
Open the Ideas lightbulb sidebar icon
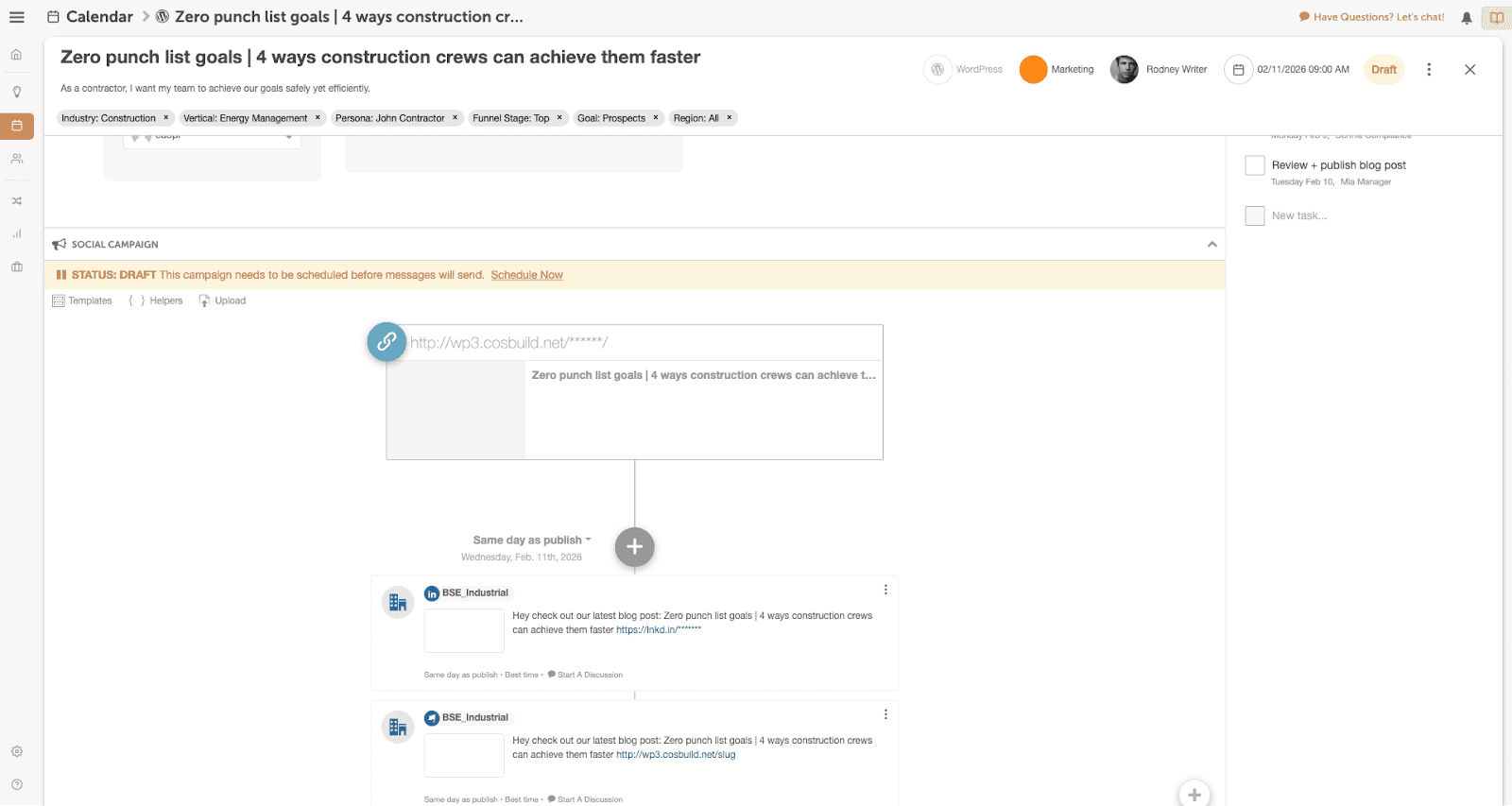coord(17,93)
